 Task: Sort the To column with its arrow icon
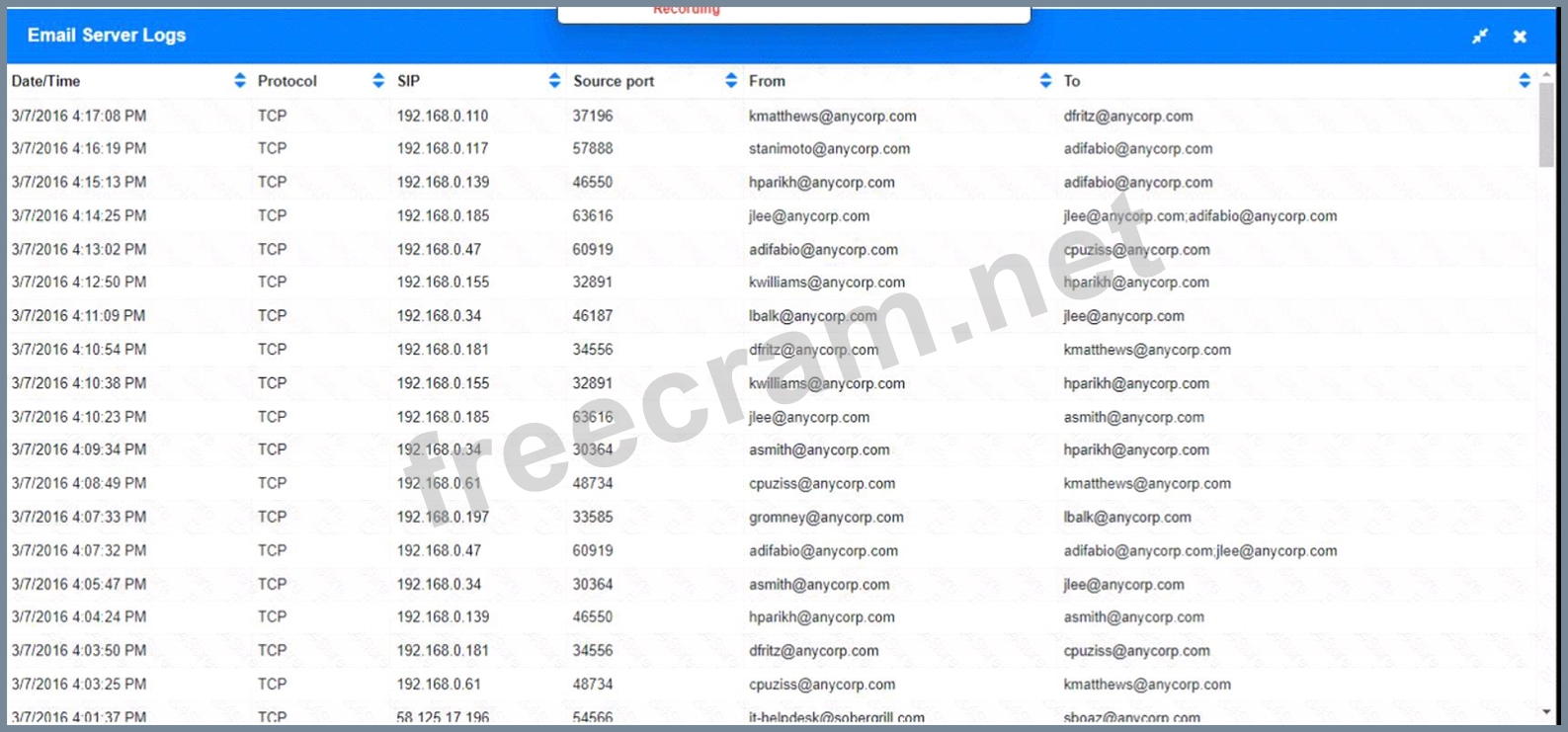(1524, 81)
